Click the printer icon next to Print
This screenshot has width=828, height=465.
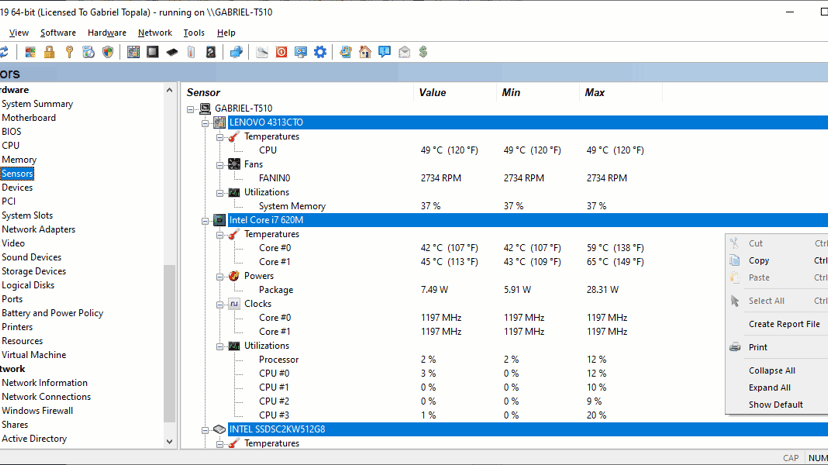735,347
